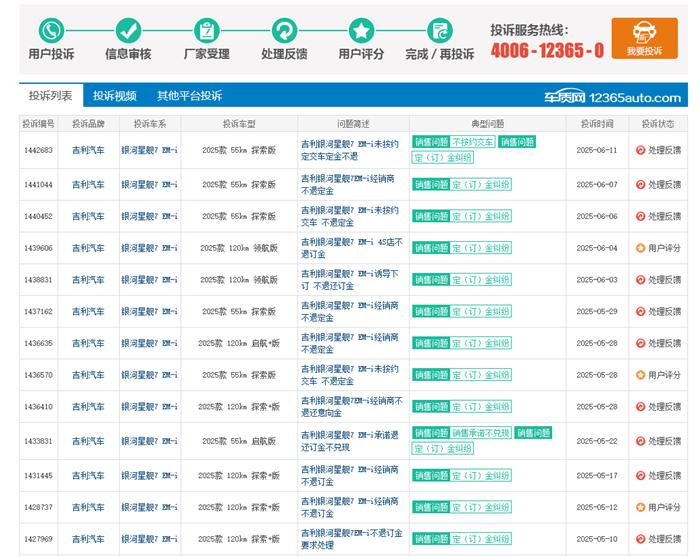The height and width of the screenshot is (557, 700).
Task: Open series 银河星舰7 EM-i in row 1436635
Action: pyautogui.click(x=149, y=343)
